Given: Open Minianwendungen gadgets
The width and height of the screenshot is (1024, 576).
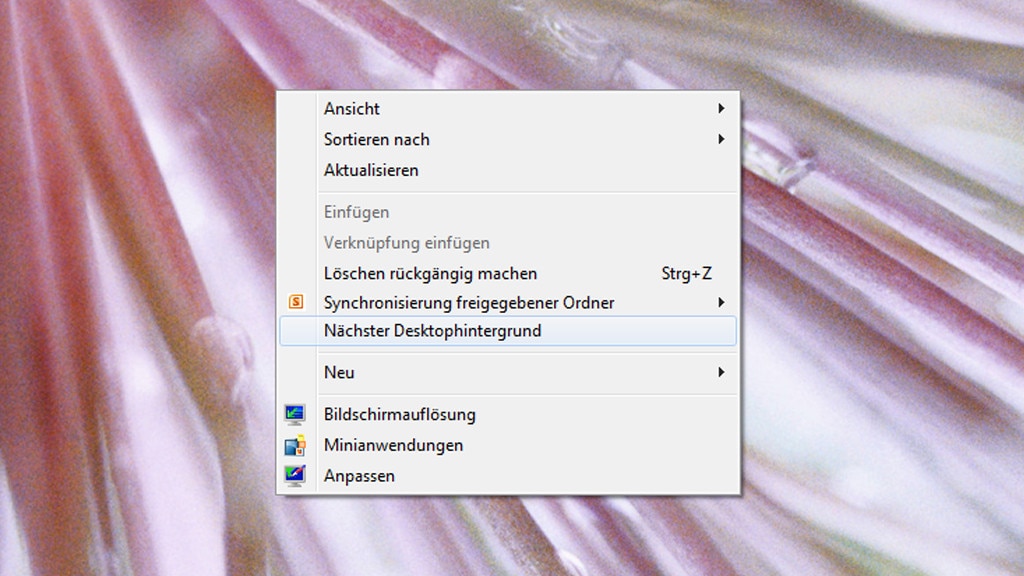Looking at the screenshot, I should coord(507,445).
